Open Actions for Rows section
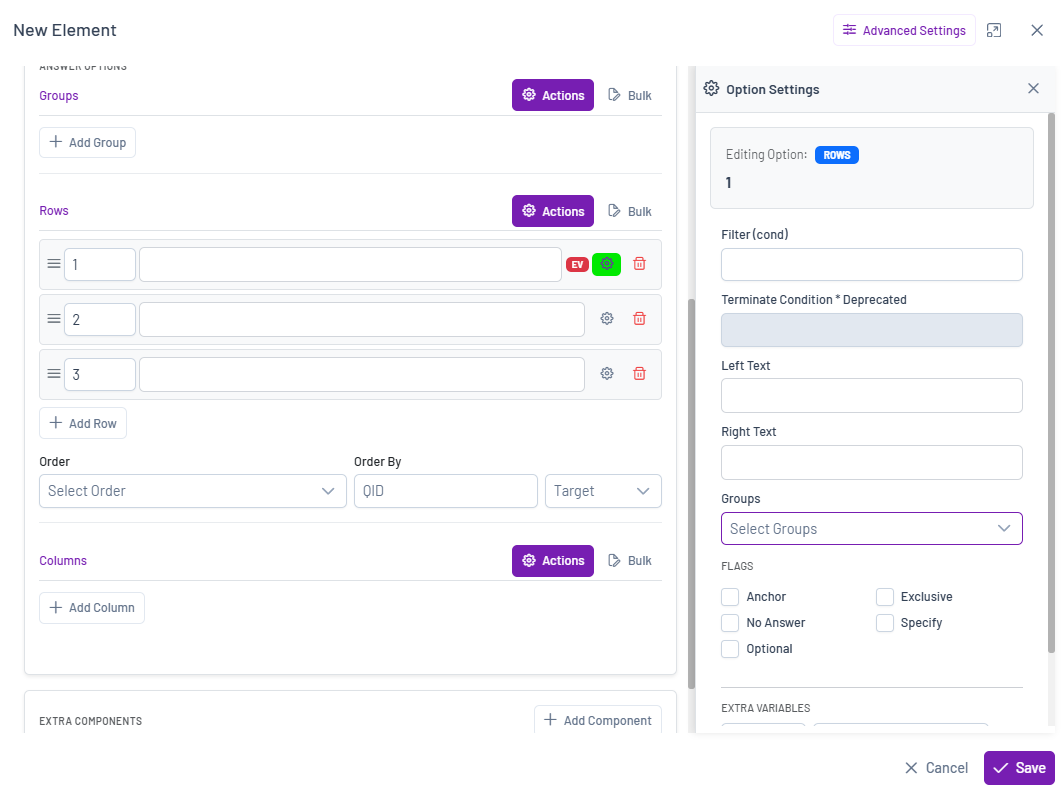Viewport: 1064px width, 792px height. click(x=552, y=211)
